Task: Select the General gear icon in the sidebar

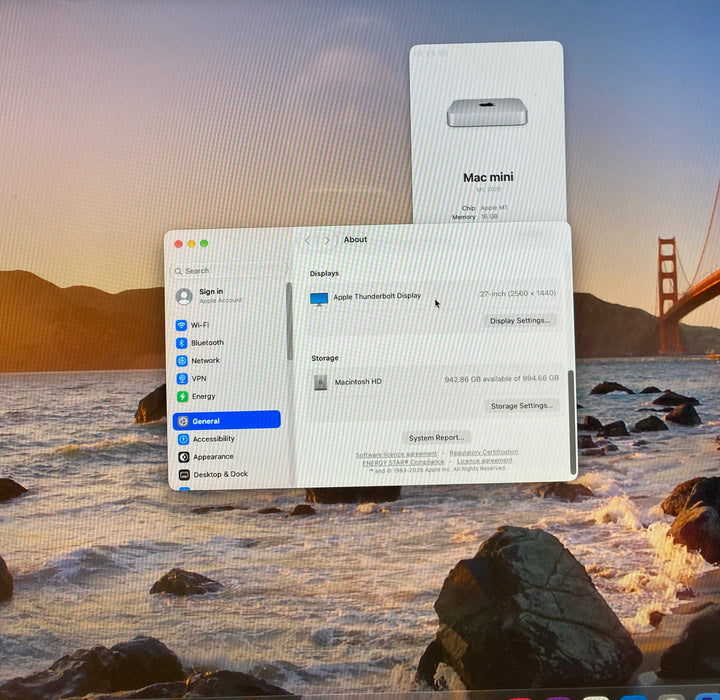Action: [183, 421]
